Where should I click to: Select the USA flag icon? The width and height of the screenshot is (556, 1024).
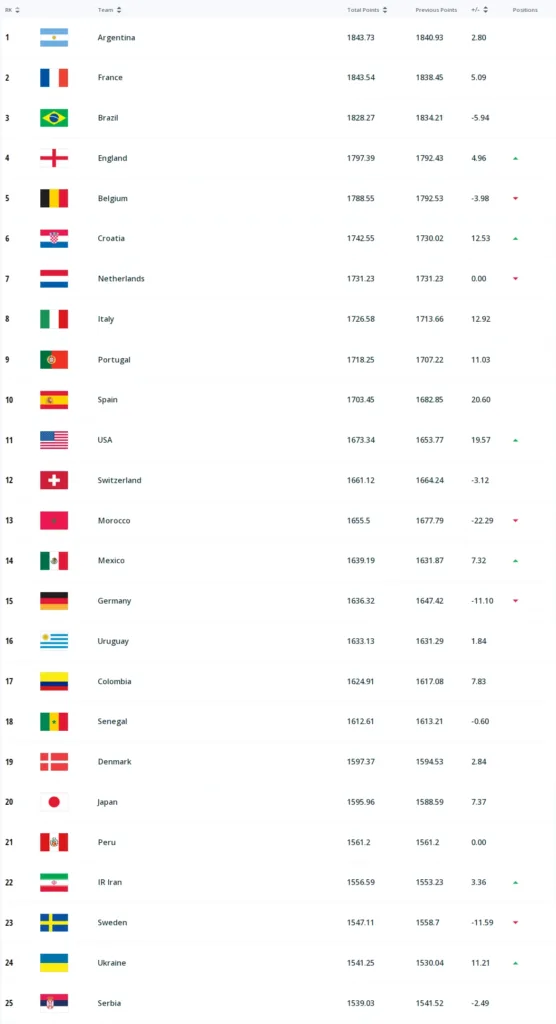click(x=54, y=440)
